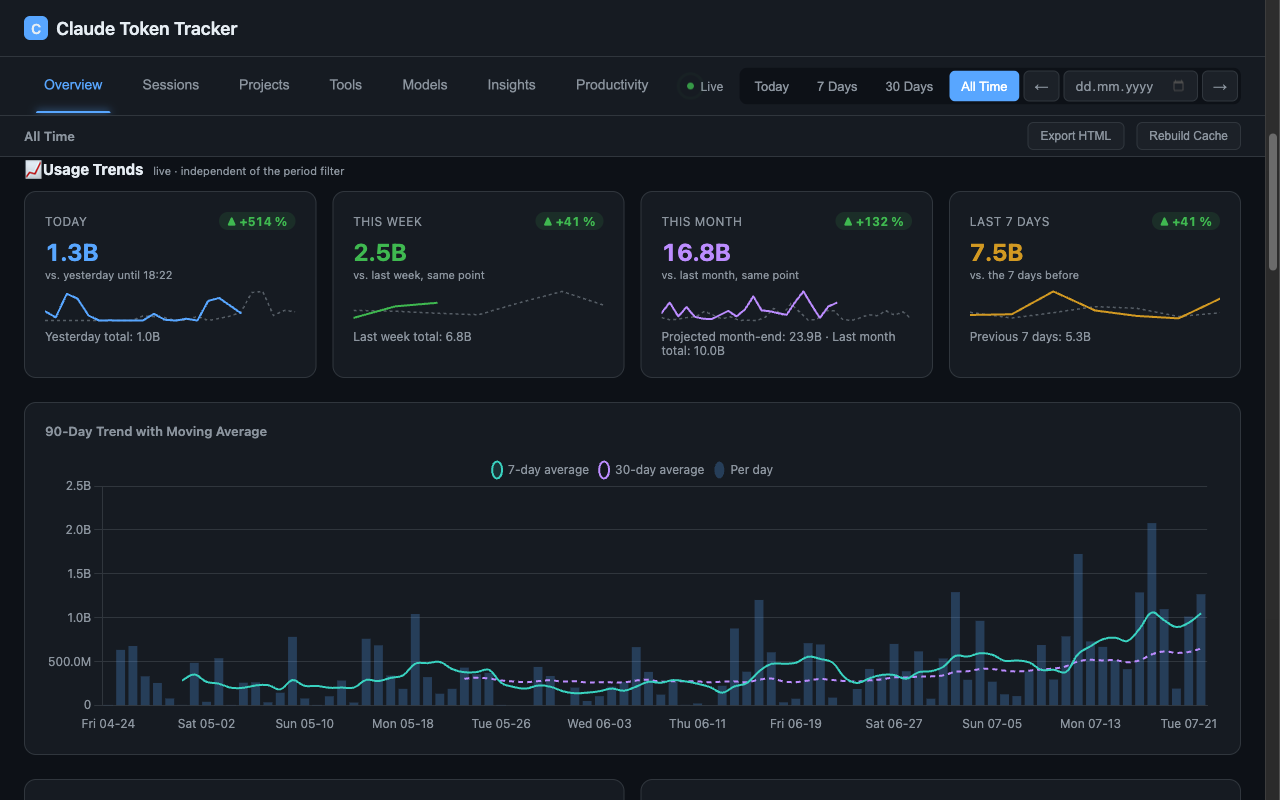Click the Export HTML button

point(1076,136)
